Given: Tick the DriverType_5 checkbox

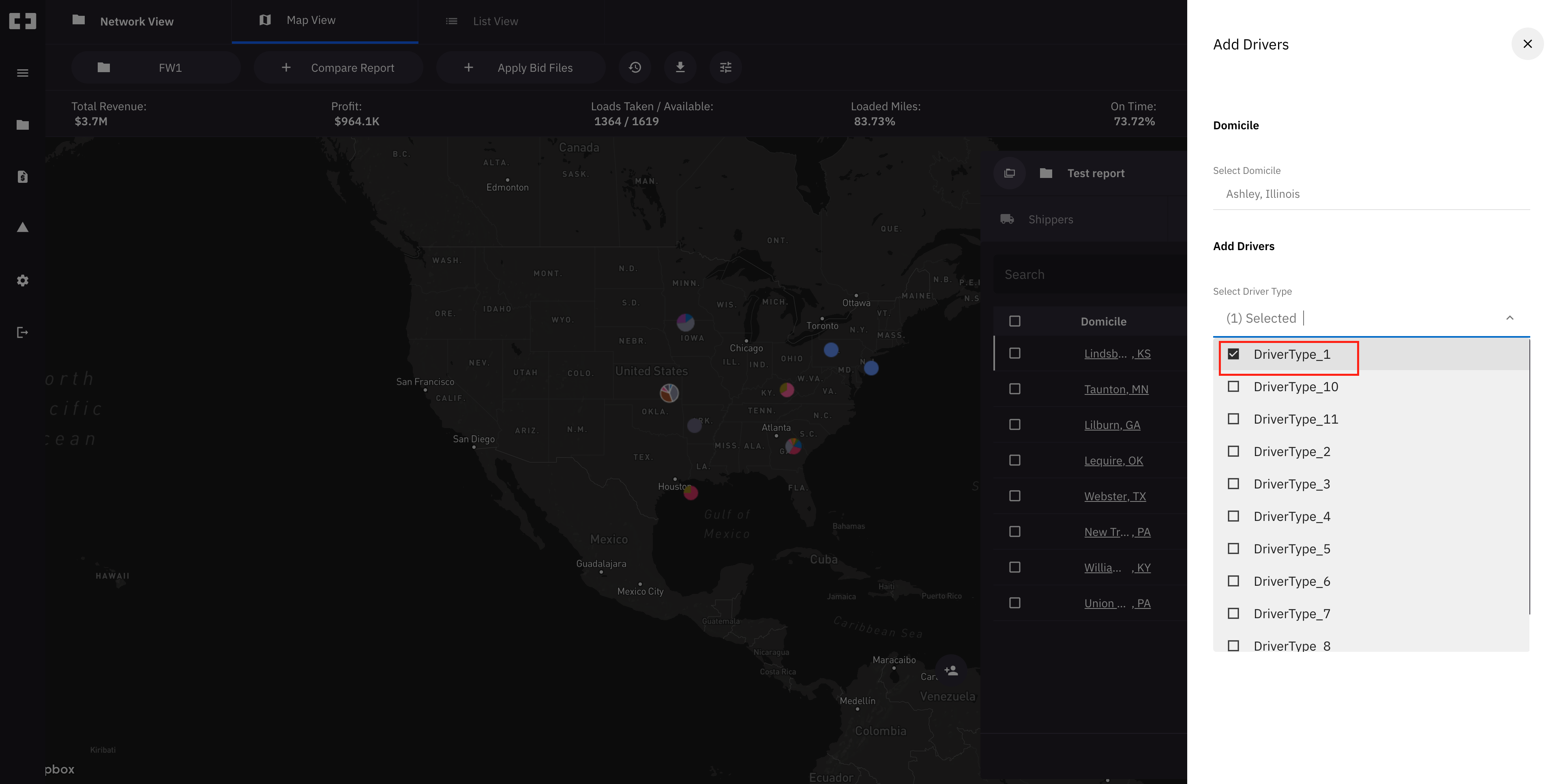Looking at the screenshot, I should 1233,549.
